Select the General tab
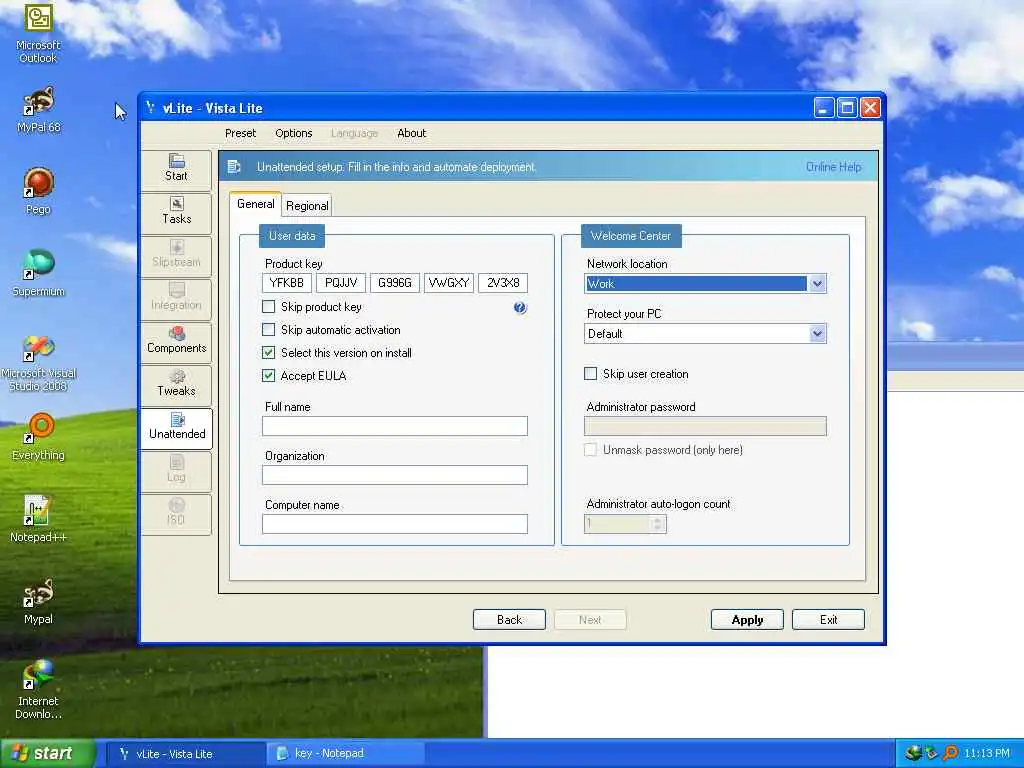Screen dimensions: 1024x768 (x=255, y=204)
